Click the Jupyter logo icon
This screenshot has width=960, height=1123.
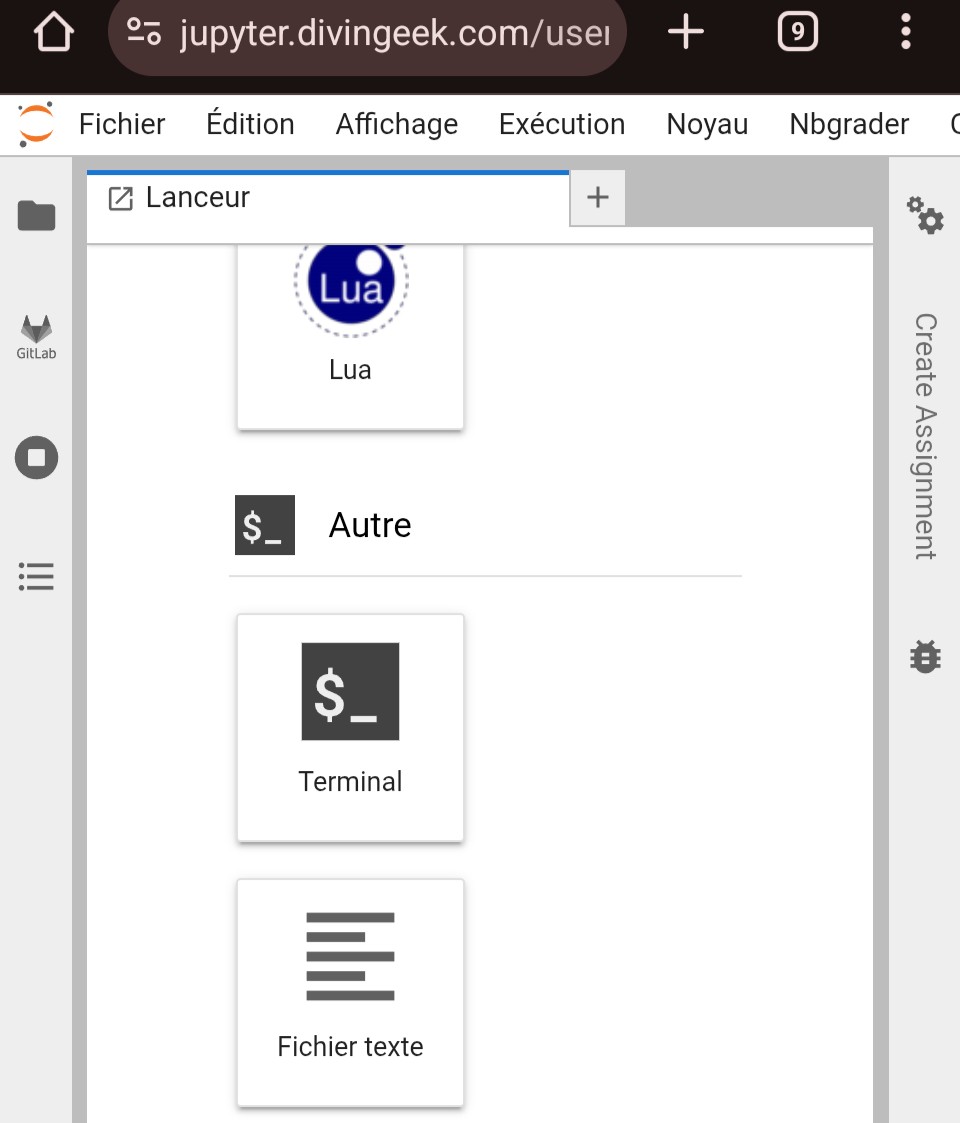tap(36, 124)
